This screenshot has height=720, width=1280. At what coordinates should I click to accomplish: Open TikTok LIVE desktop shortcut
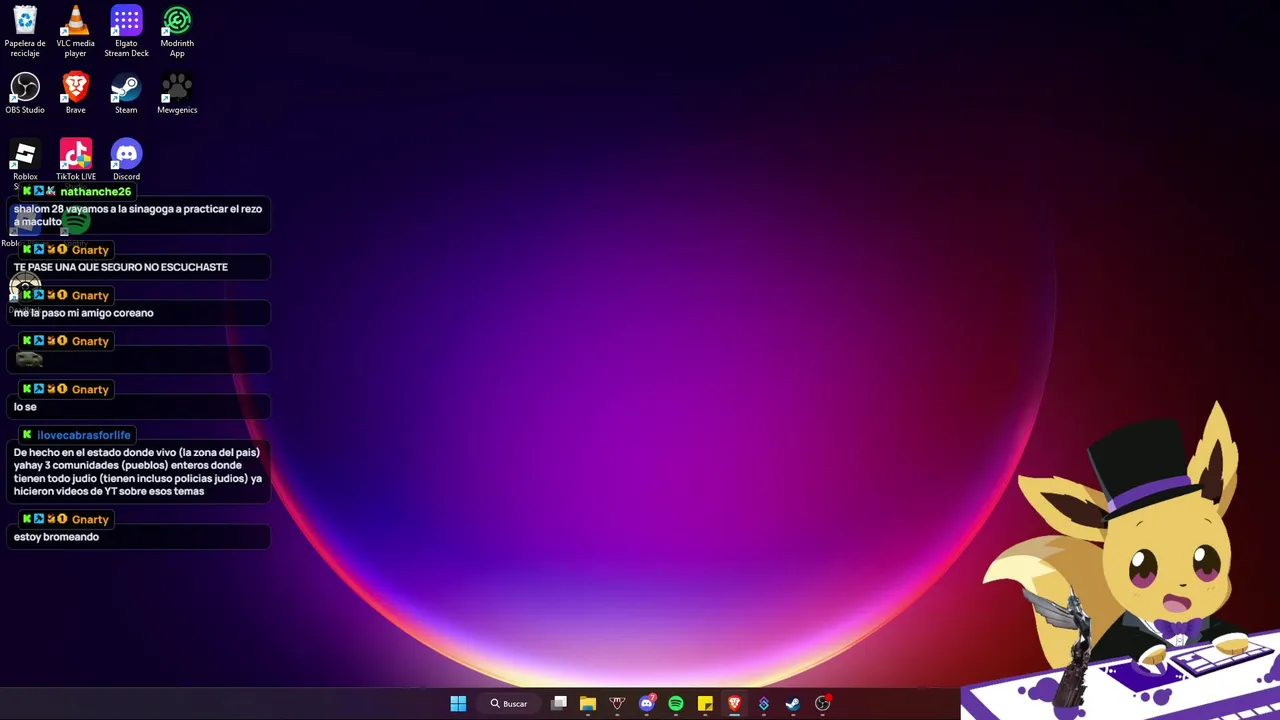(x=75, y=160)
